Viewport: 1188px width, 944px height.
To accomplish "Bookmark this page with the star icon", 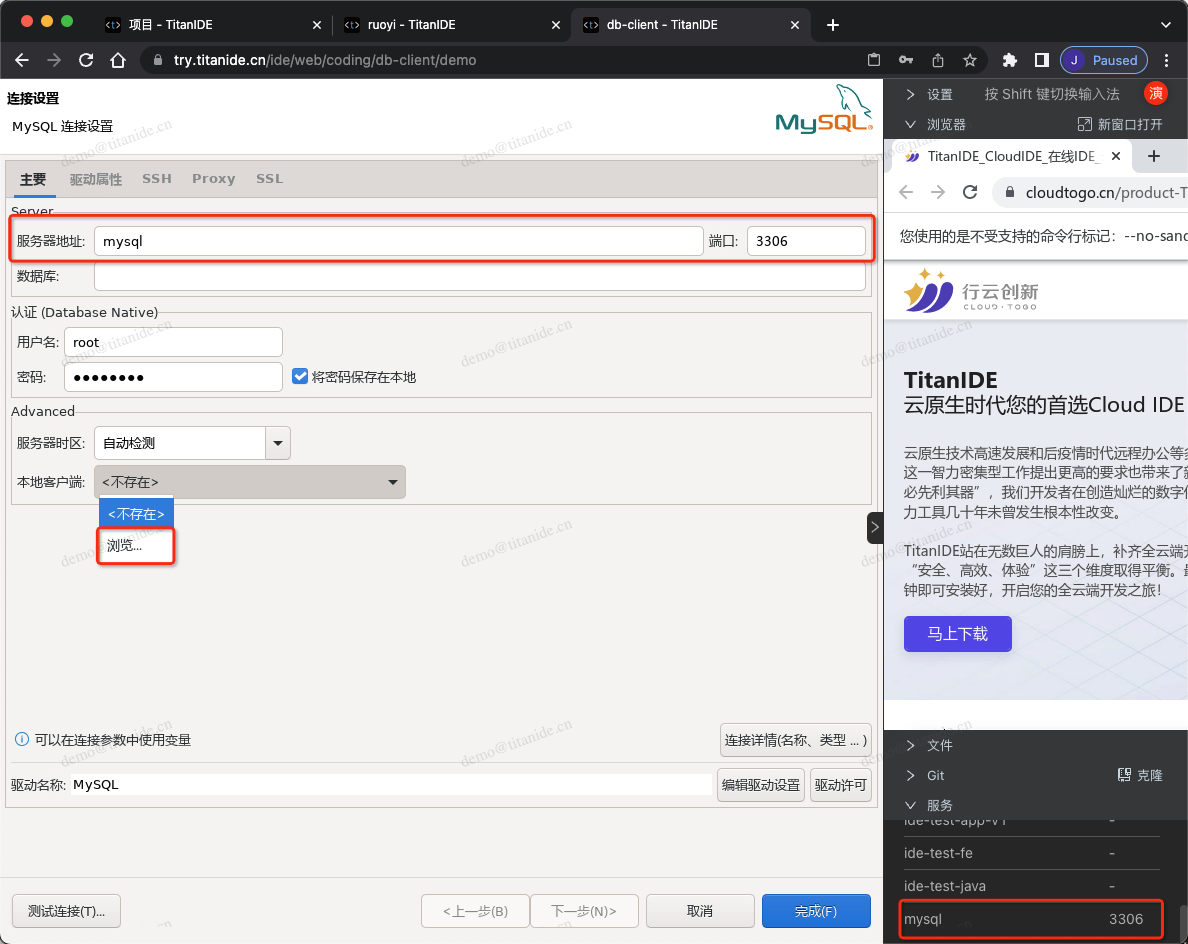I will 969,60.
